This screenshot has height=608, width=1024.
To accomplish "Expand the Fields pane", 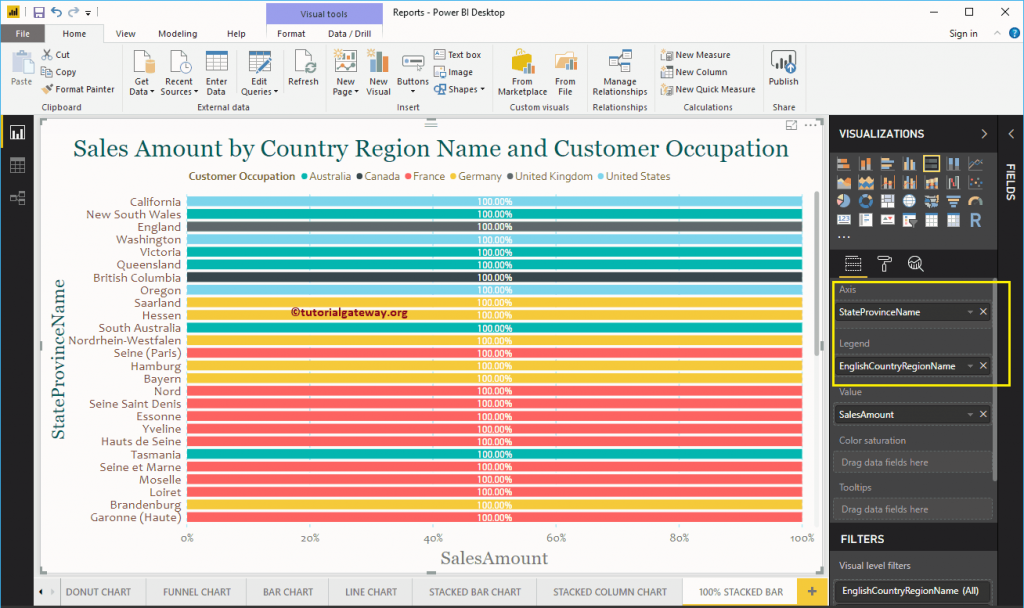I will [1012, 135].
